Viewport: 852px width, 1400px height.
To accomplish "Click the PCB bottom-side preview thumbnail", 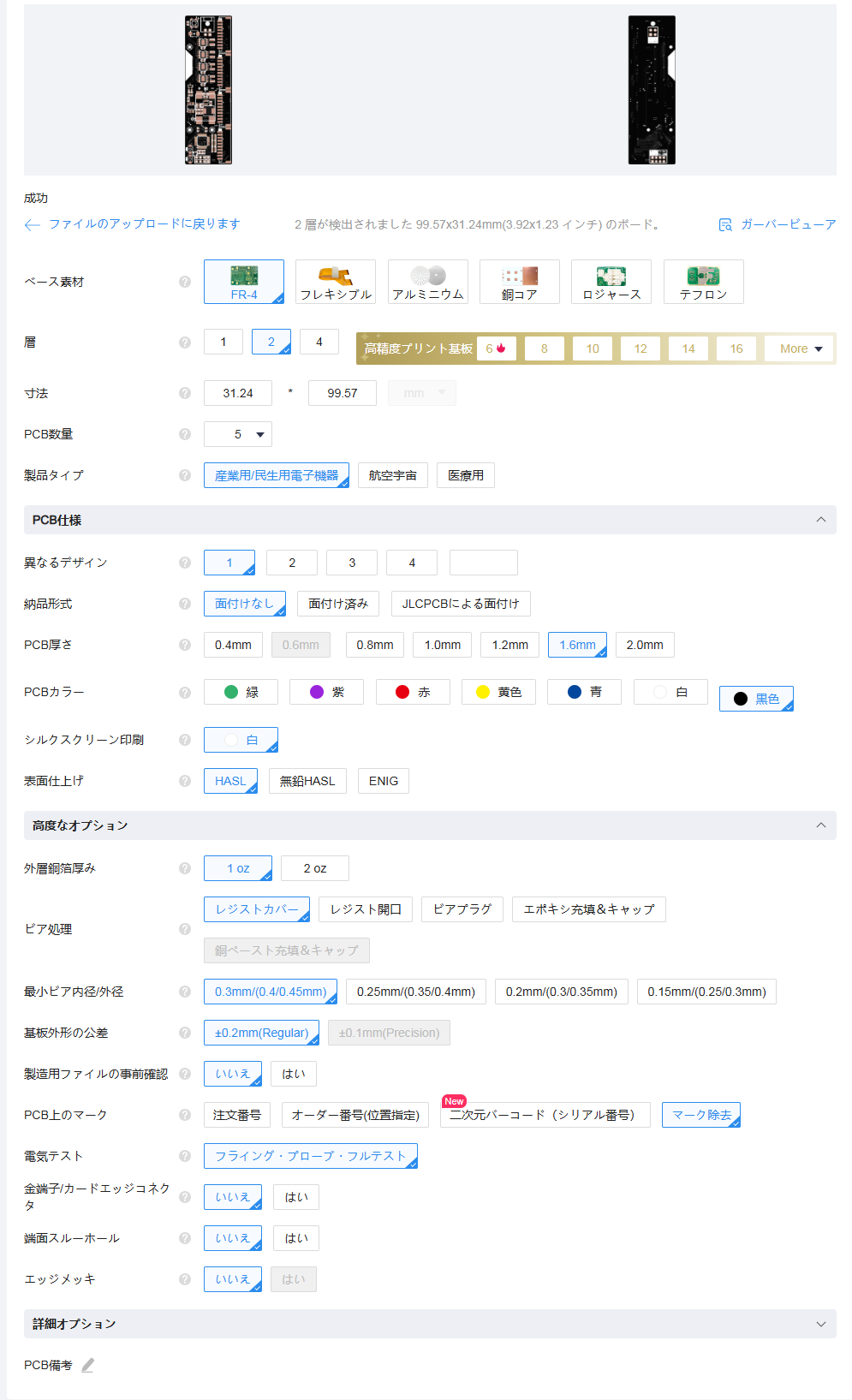I will coord(652,90).
